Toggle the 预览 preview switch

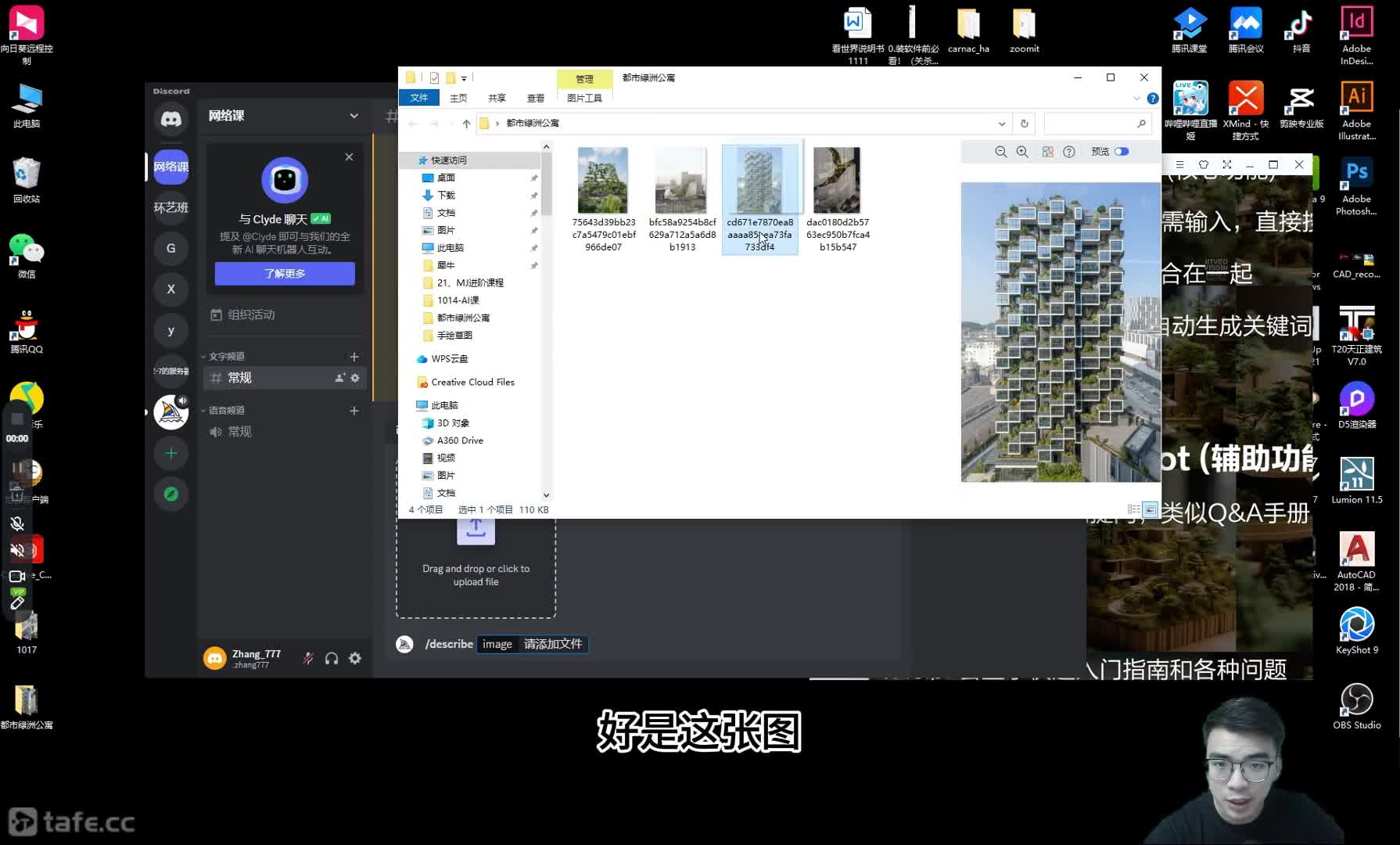pos(1122,152)
